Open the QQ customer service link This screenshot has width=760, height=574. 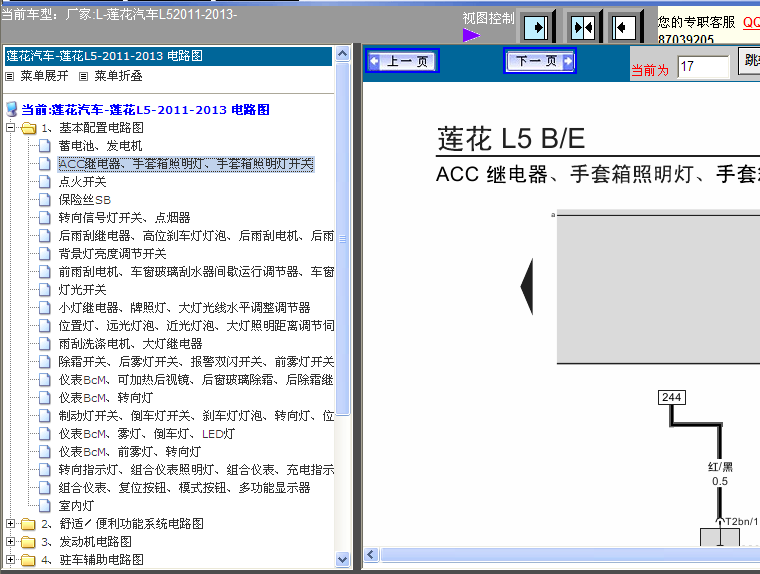pyautogui.click(x=751, y=22)
